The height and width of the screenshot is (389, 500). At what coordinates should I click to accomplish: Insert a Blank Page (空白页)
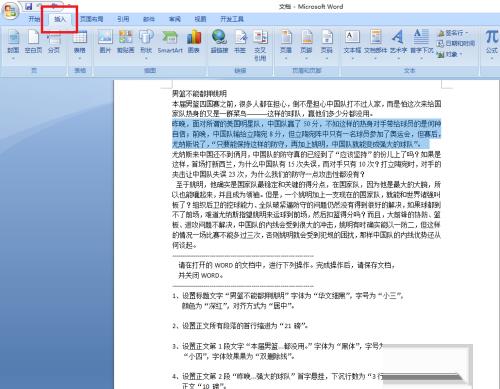(33, 41)
